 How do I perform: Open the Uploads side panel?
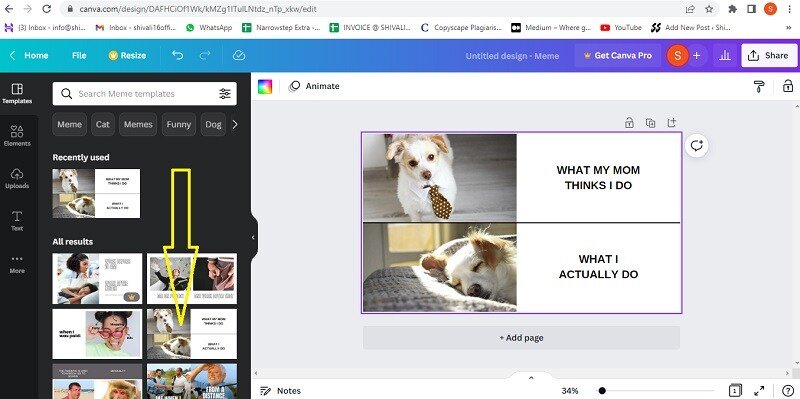17,178
